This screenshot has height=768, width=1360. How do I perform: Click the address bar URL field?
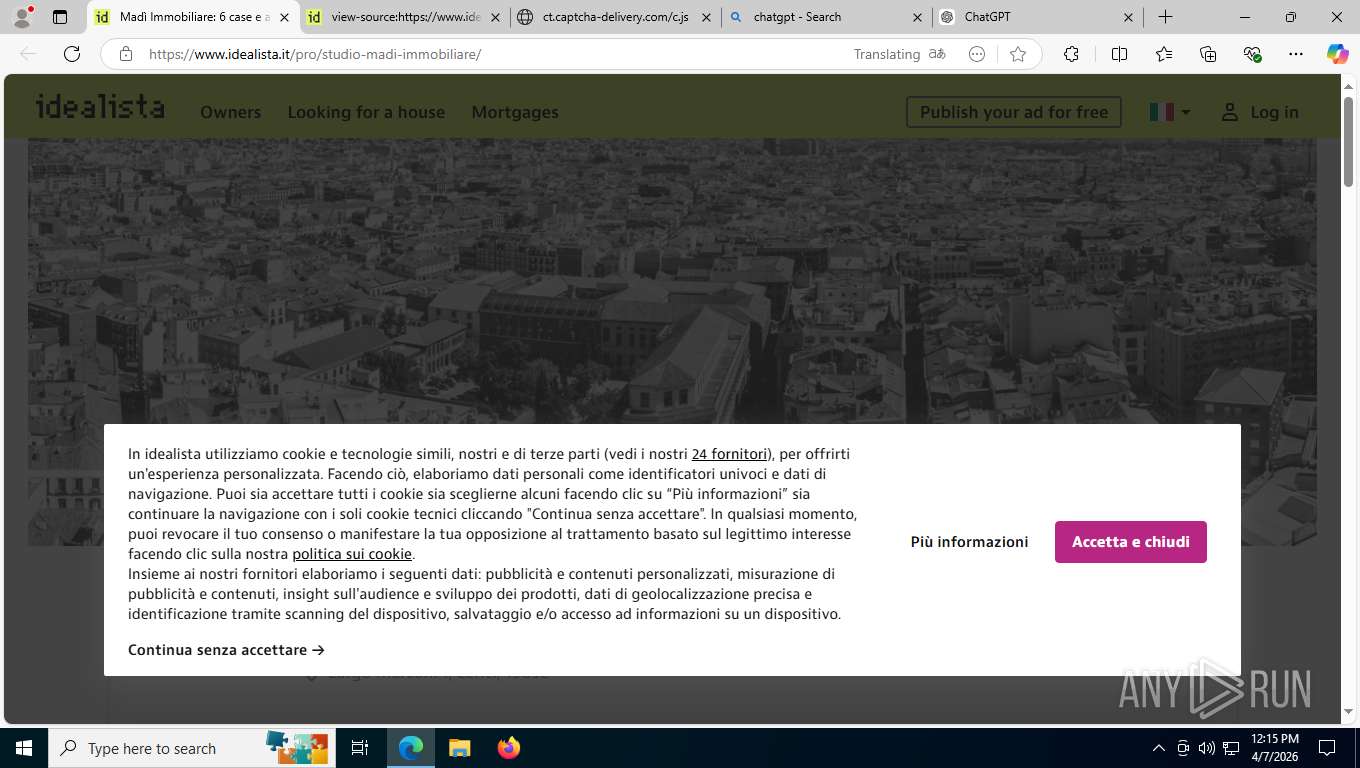click(x=490, y=54)
